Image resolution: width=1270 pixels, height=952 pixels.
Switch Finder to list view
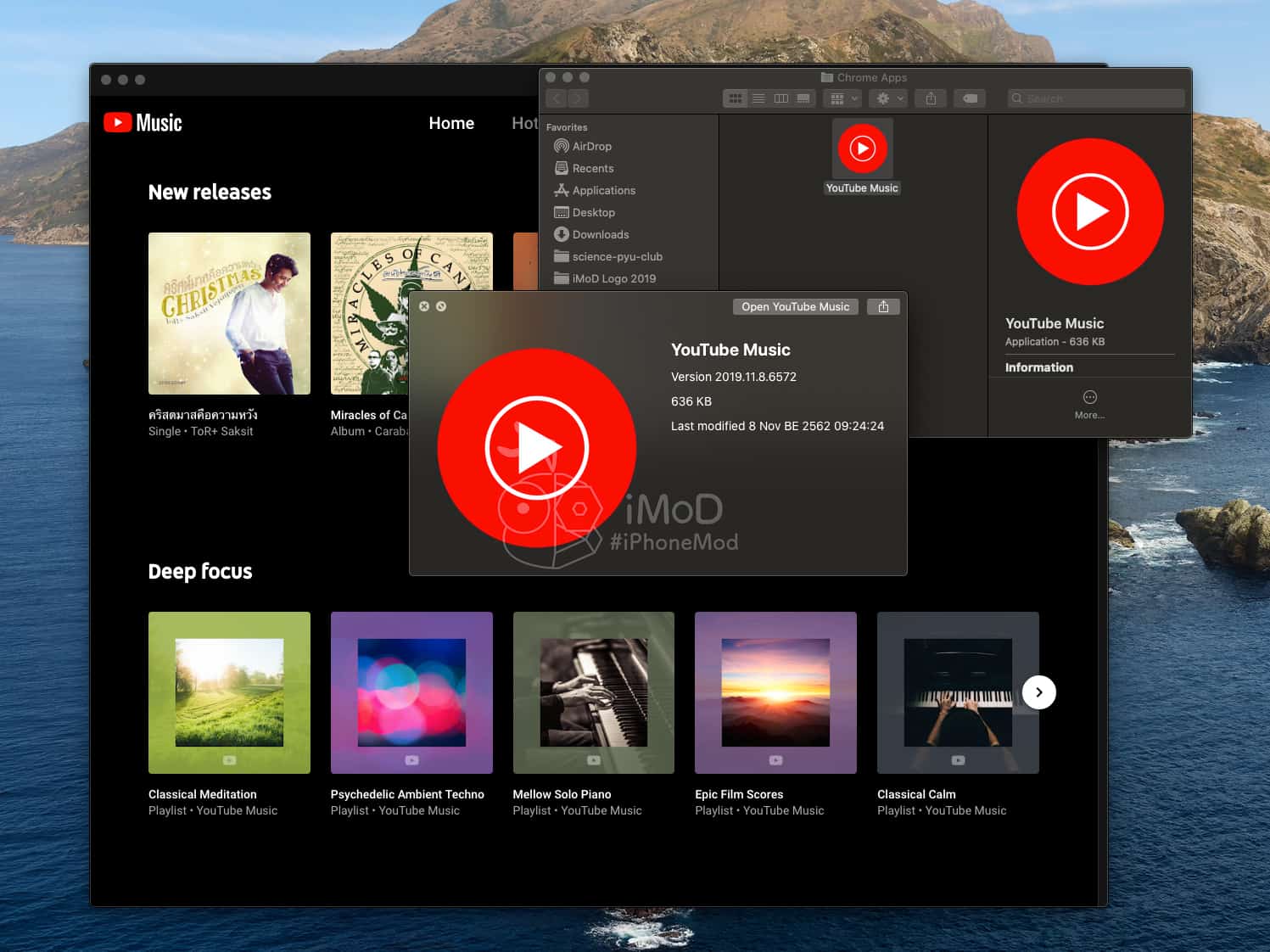point(758,98)
